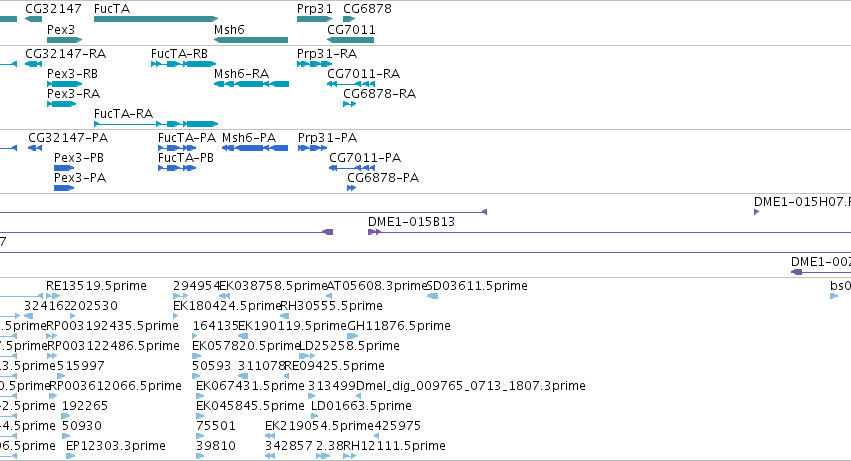Select EST EK038758.5prime label
The height and width of the screenshot is (461, 851).
click(274, 286)
